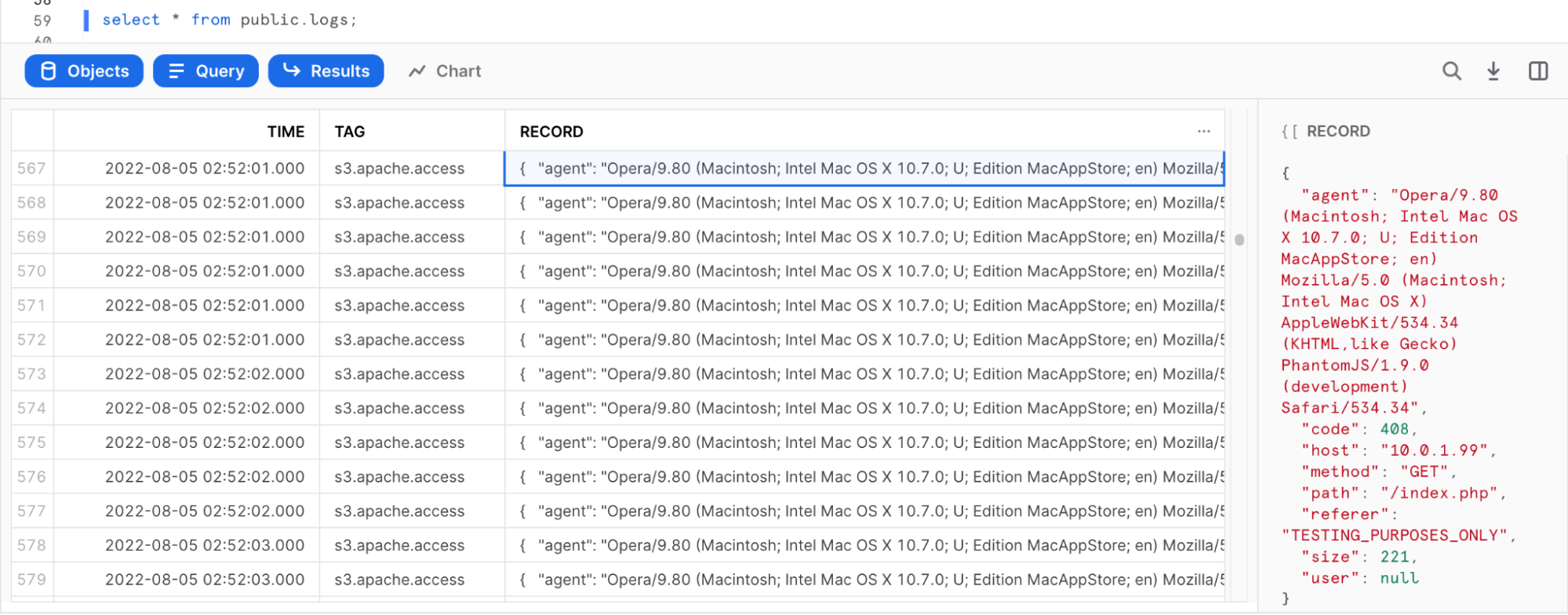Select row number 567

pos(31,169)
